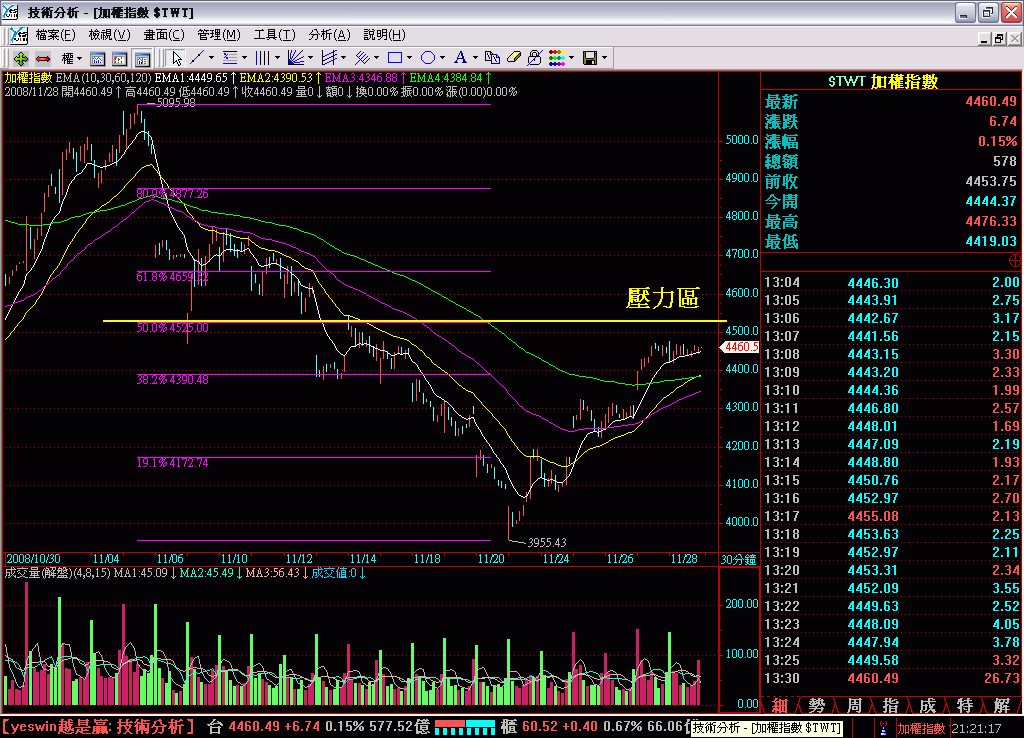Select the 13:17 tick row showing 4455.08
This screenshot has height=738, width=1024.
[x=891, y=516]
